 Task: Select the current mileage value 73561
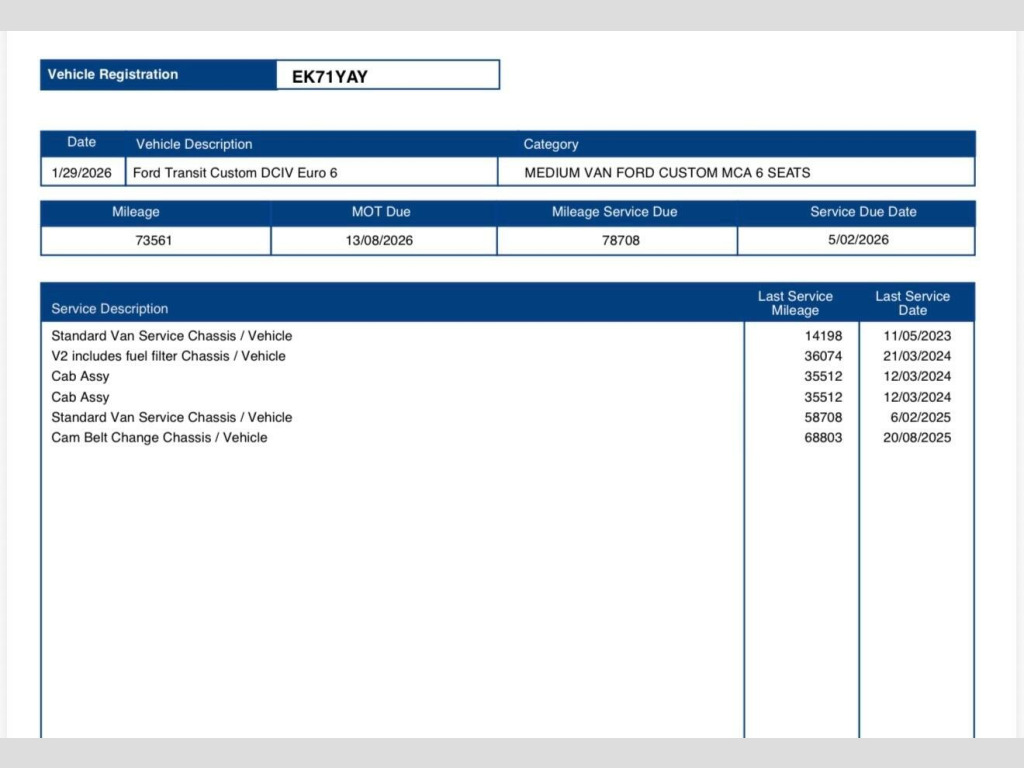tap(154, 240)
